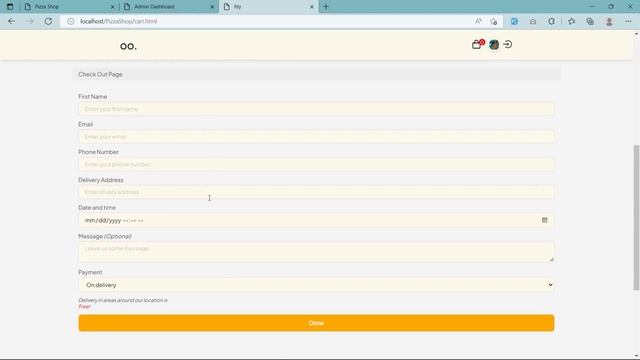
Task: Focus the Date and time field
Action: [316, 220]
